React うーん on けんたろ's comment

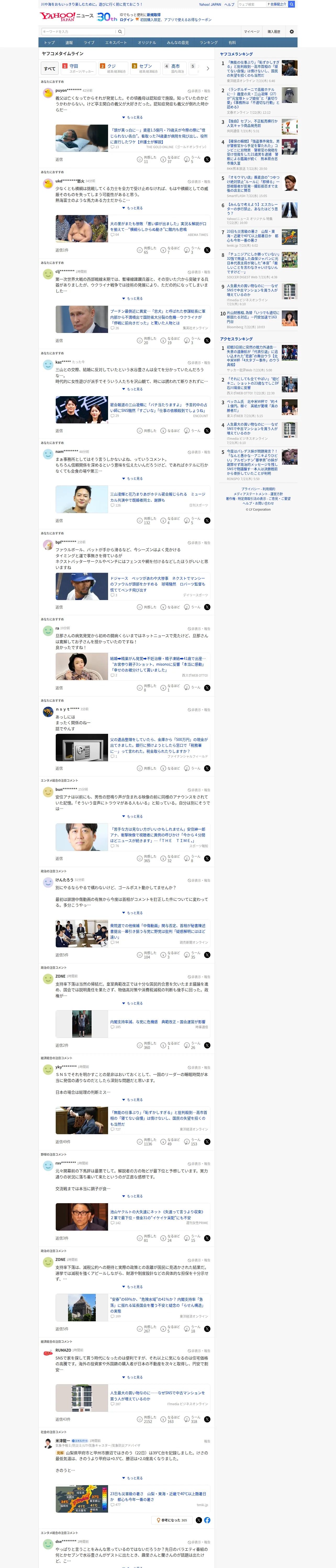click(193, 955)
